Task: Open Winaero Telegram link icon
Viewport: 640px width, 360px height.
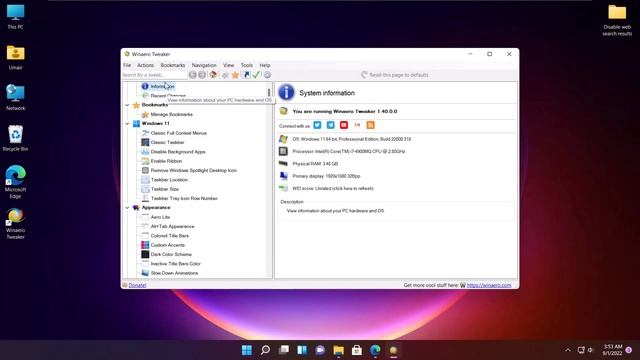Action: [331, 125]
